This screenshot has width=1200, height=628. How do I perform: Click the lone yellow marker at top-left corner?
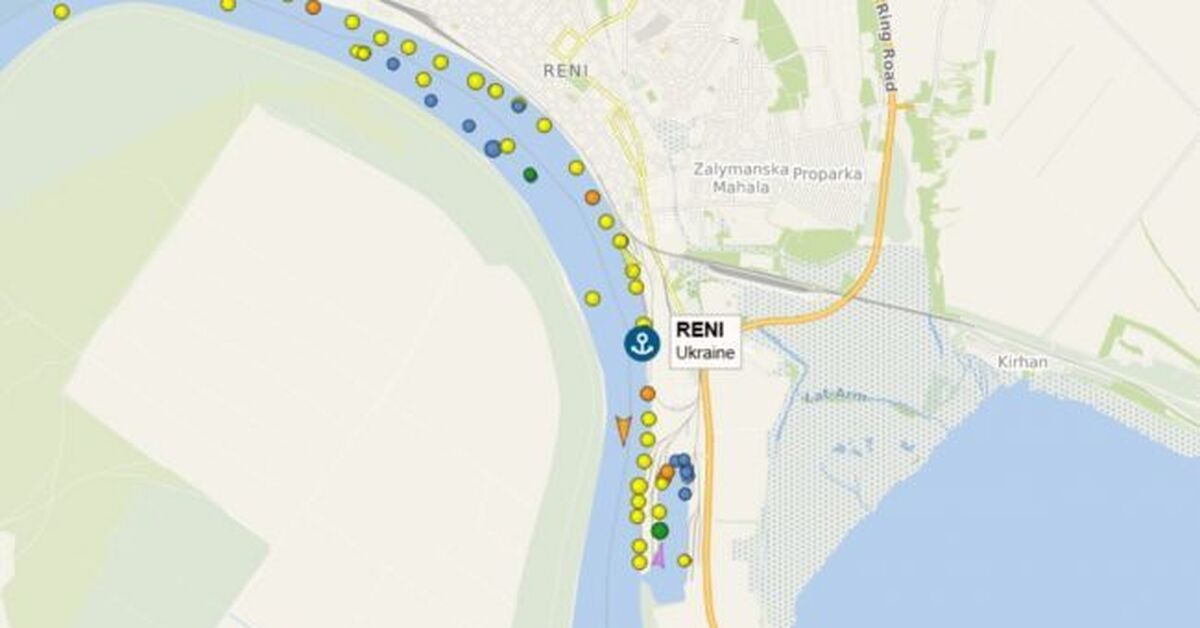pyautogui.click(x=61, y=12)
